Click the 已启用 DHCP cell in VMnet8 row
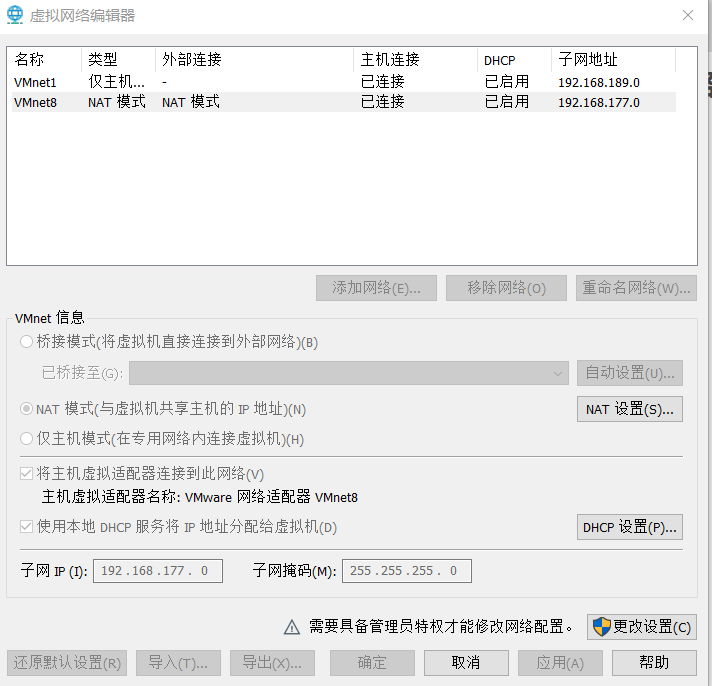The height and width of the screenshot is (686, 712). [507, 102]
